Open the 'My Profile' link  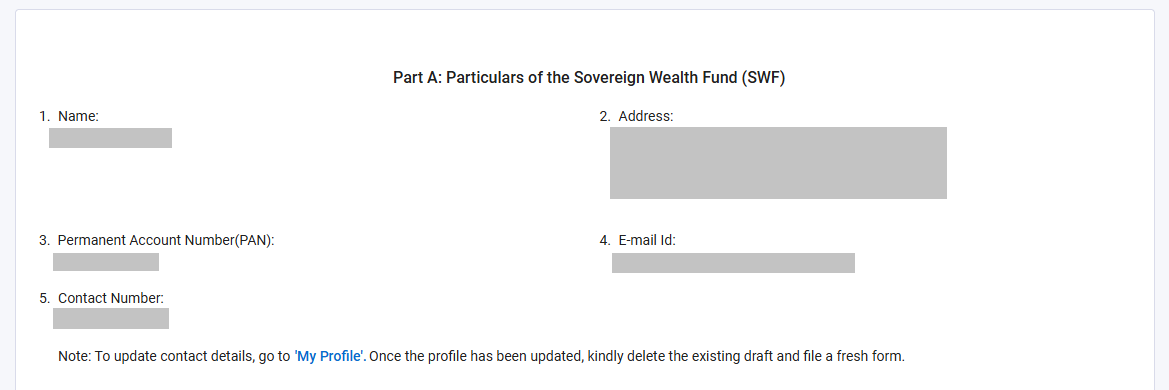tap(330, 356)
